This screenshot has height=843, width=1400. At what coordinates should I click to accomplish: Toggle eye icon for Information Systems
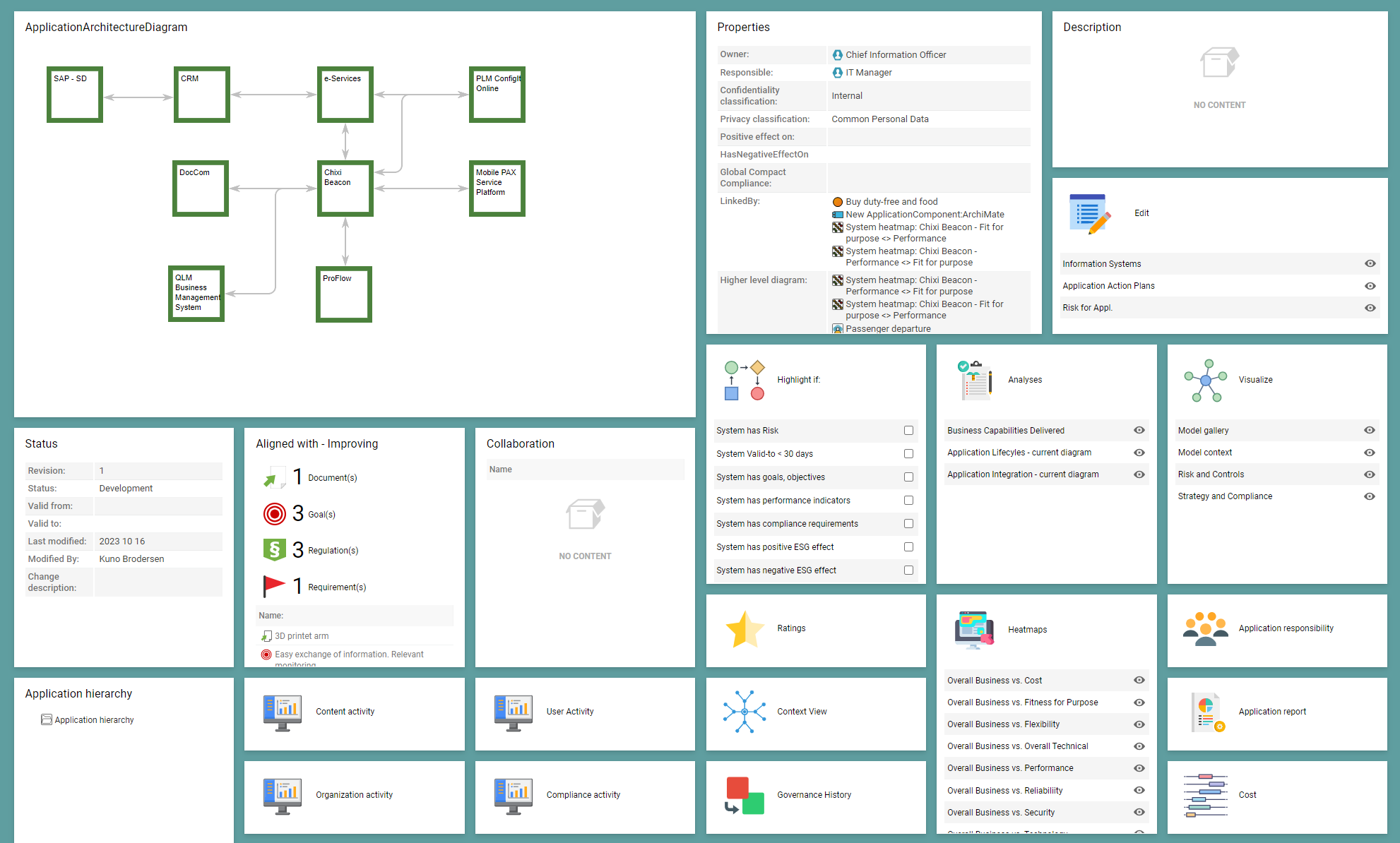(x=1370, y=264)
